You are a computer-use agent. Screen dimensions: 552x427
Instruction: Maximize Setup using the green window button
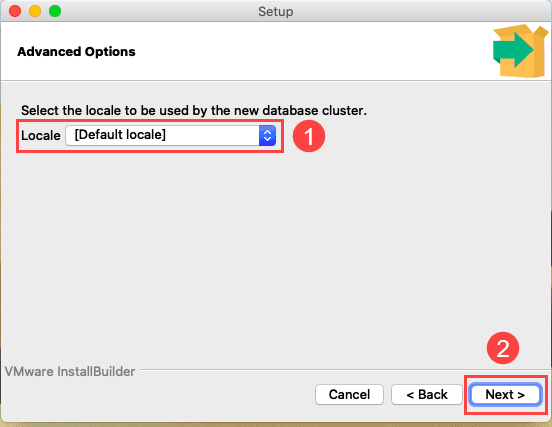(x=55, y=11)
